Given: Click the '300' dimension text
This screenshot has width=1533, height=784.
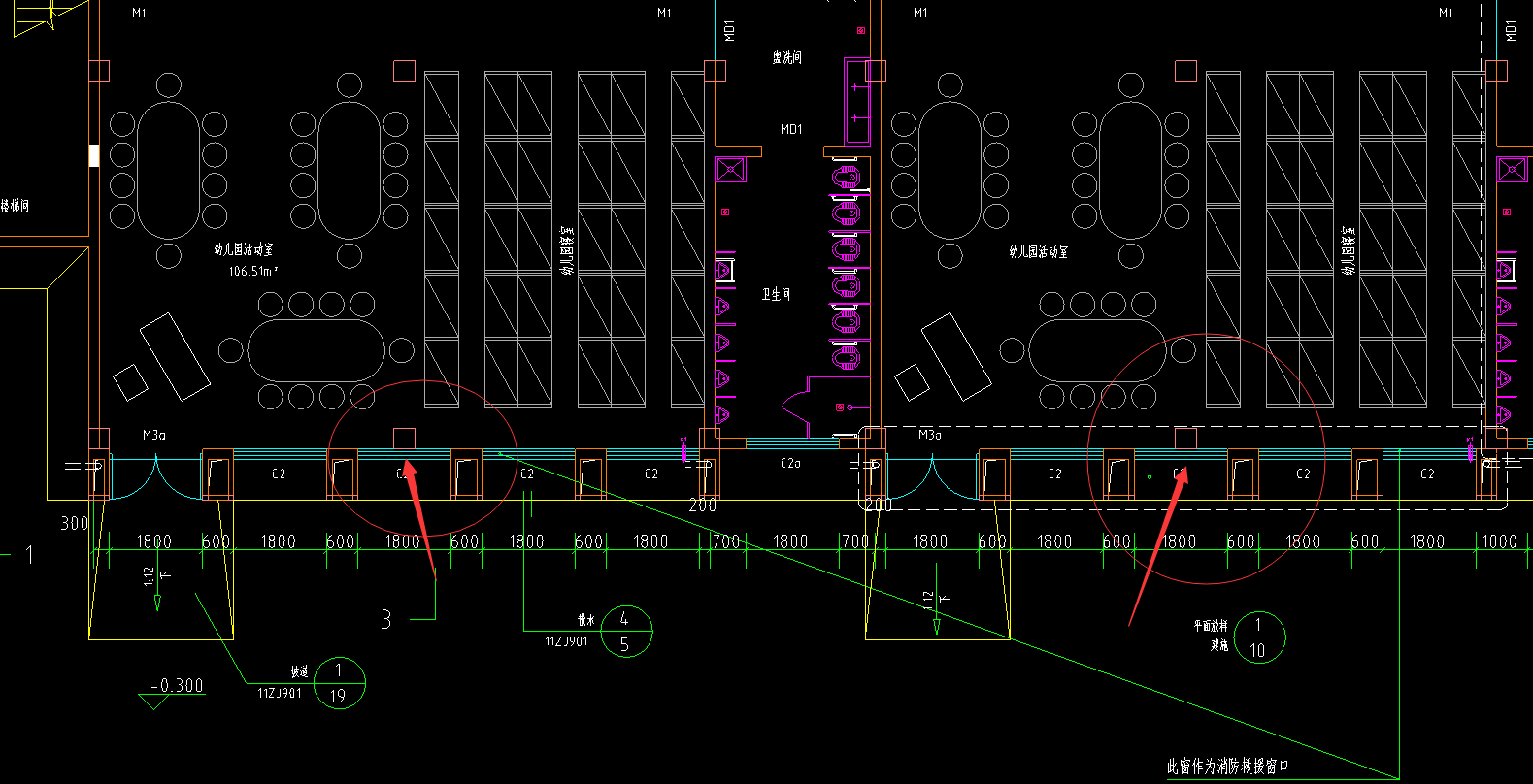Looking at the screenshot, I should click(x=75, y=524).
